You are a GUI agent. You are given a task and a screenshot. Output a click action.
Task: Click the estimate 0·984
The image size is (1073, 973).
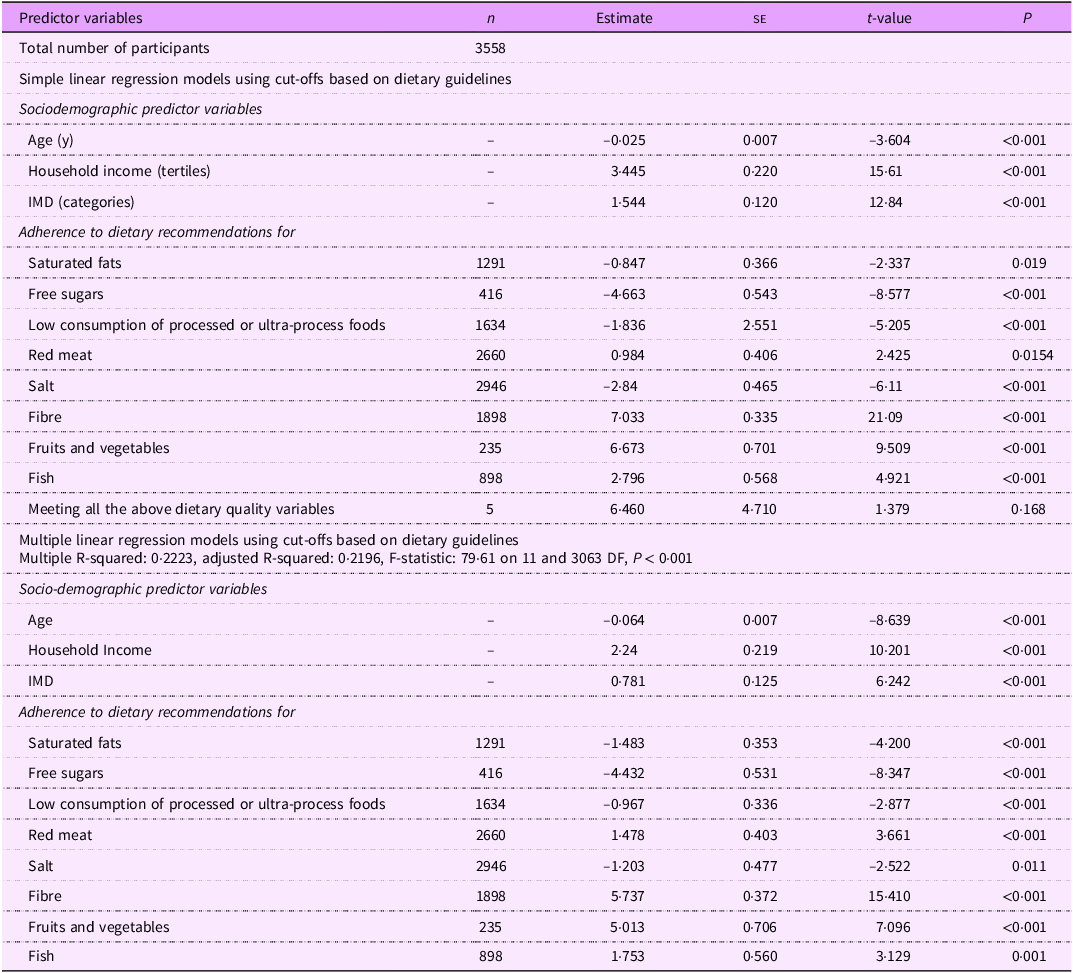click(x=628, y=355)
